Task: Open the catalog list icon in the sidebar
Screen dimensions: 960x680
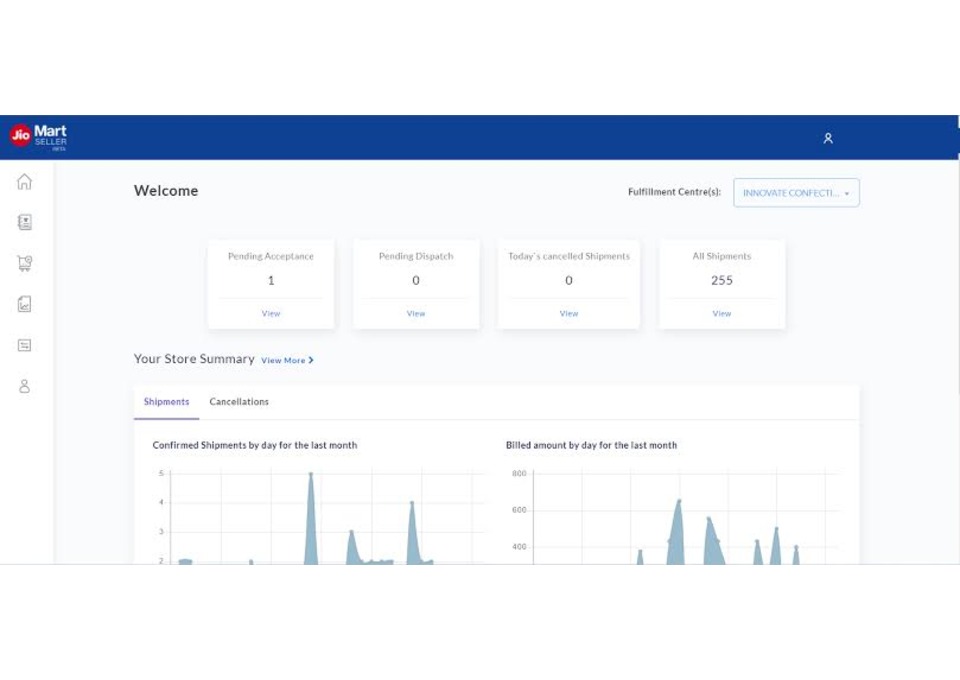Action: (24, 222)
